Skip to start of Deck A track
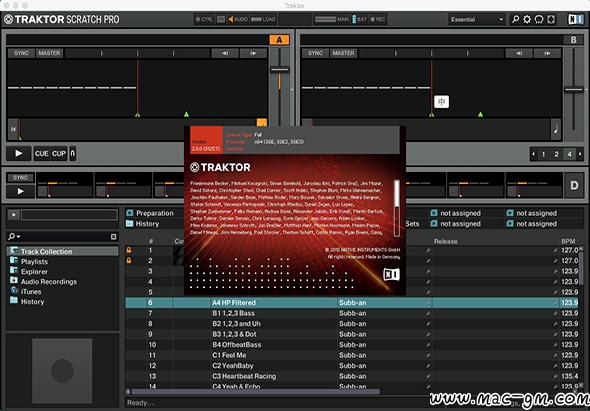Screen dimensions: 590x411 coord(13,129)
